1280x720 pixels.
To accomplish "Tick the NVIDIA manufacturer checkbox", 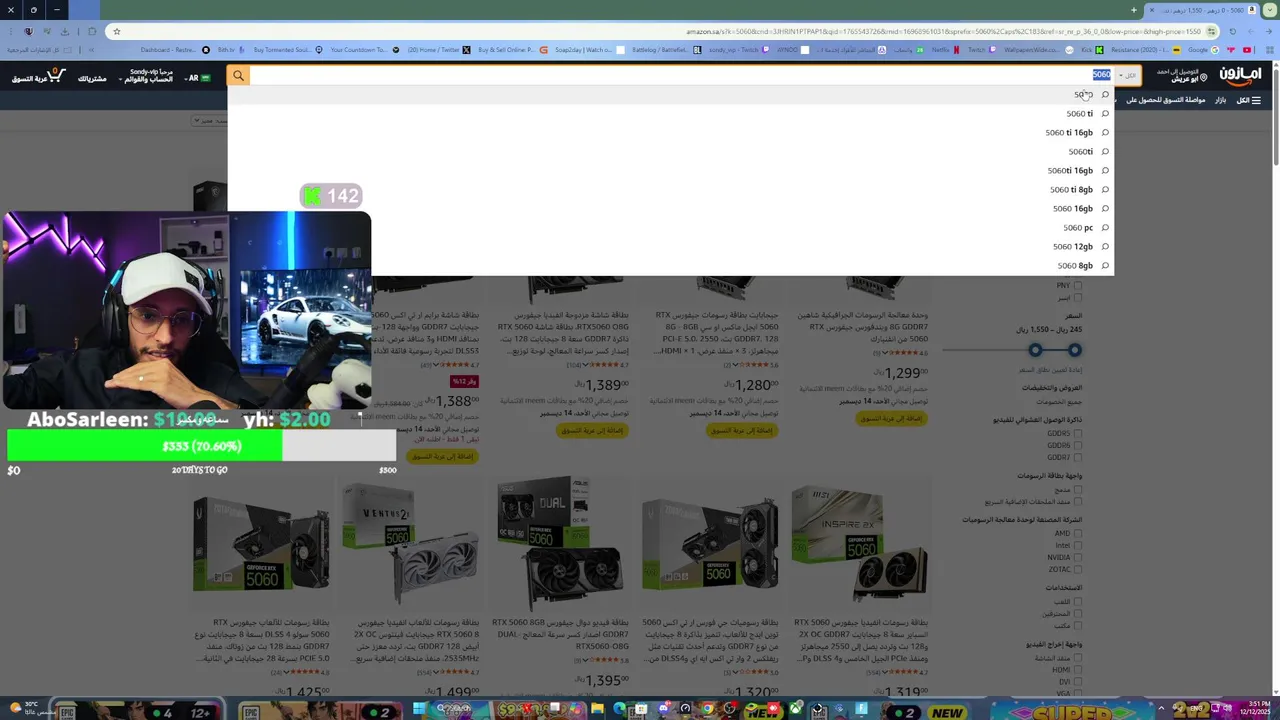I will [x=1077, y=558].
